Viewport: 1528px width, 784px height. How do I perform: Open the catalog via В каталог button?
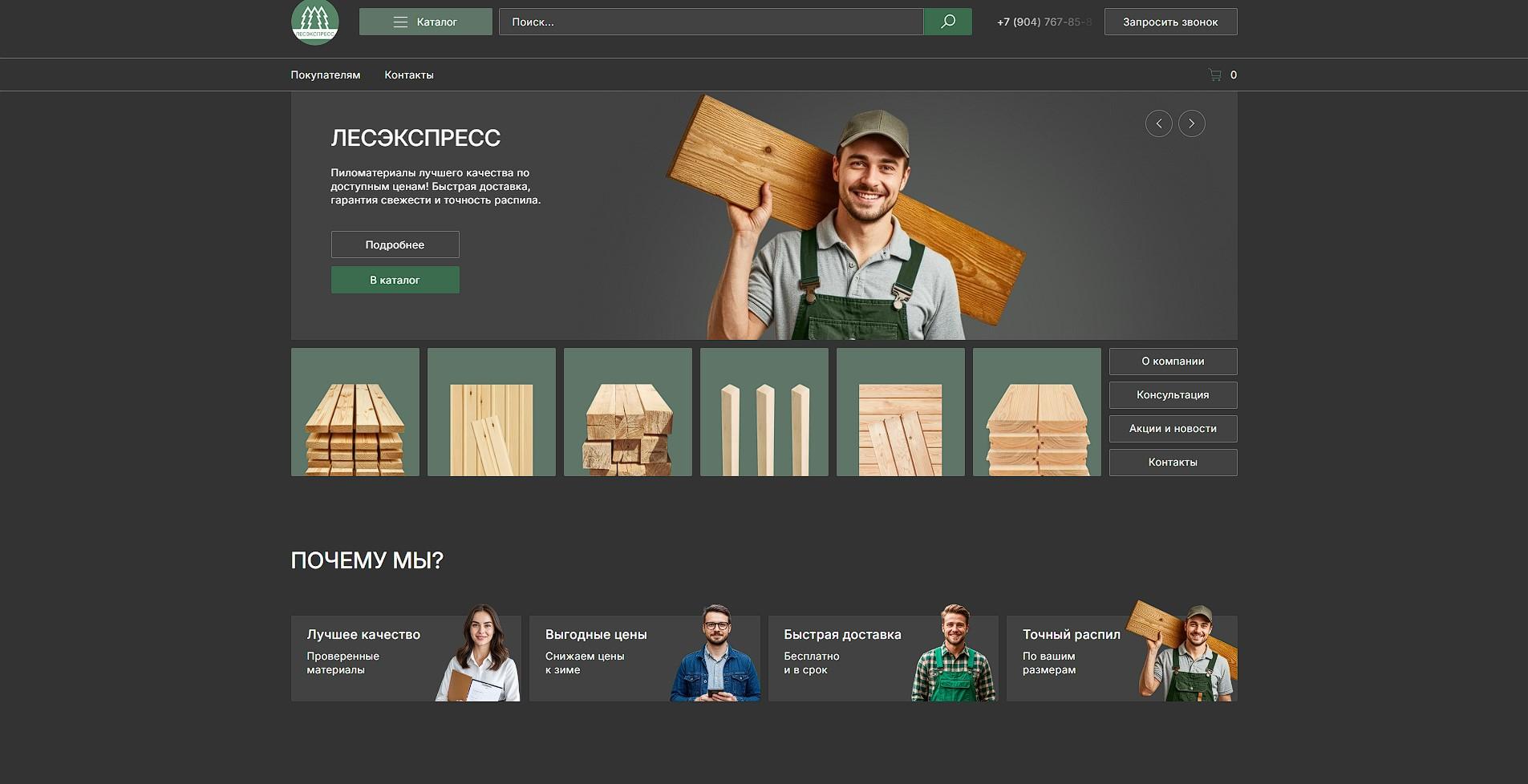point(395,280)
